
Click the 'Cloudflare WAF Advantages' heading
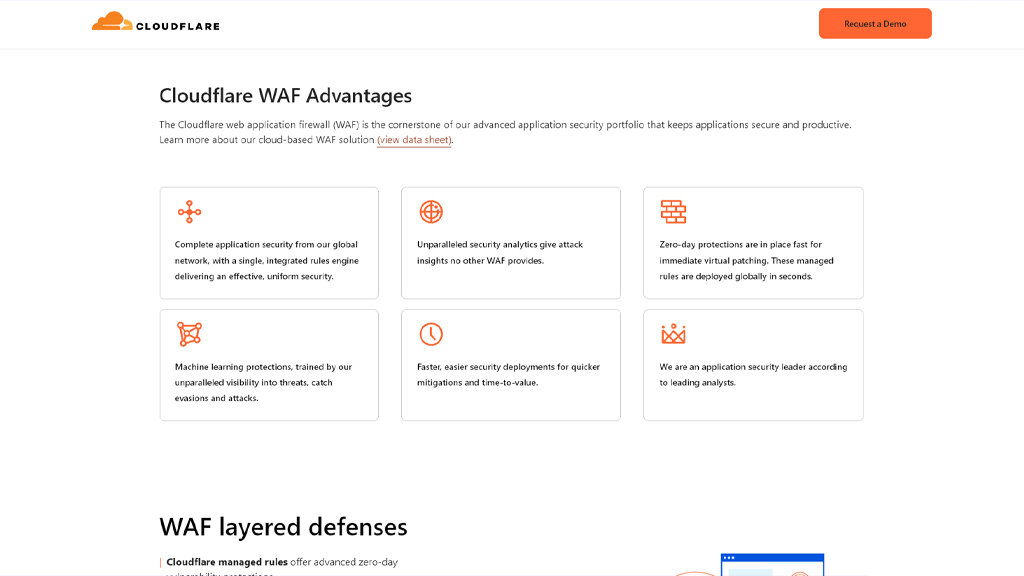pos(285,96)
